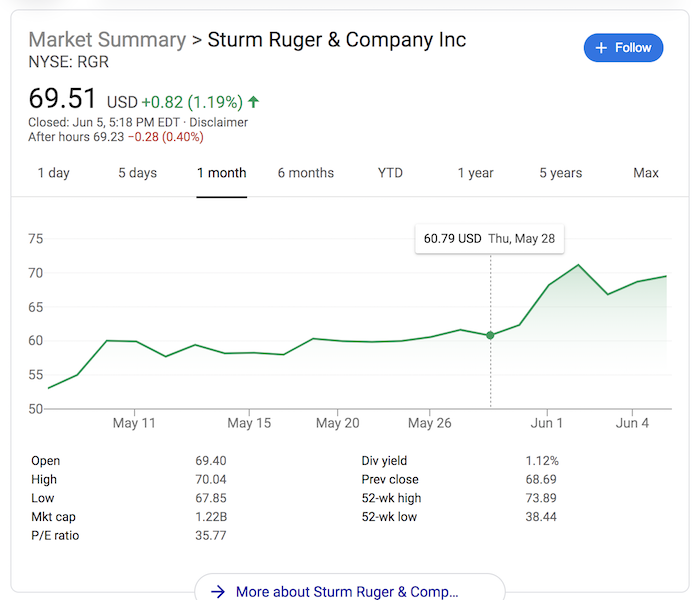Open the Market Summary link

[107, 39]
